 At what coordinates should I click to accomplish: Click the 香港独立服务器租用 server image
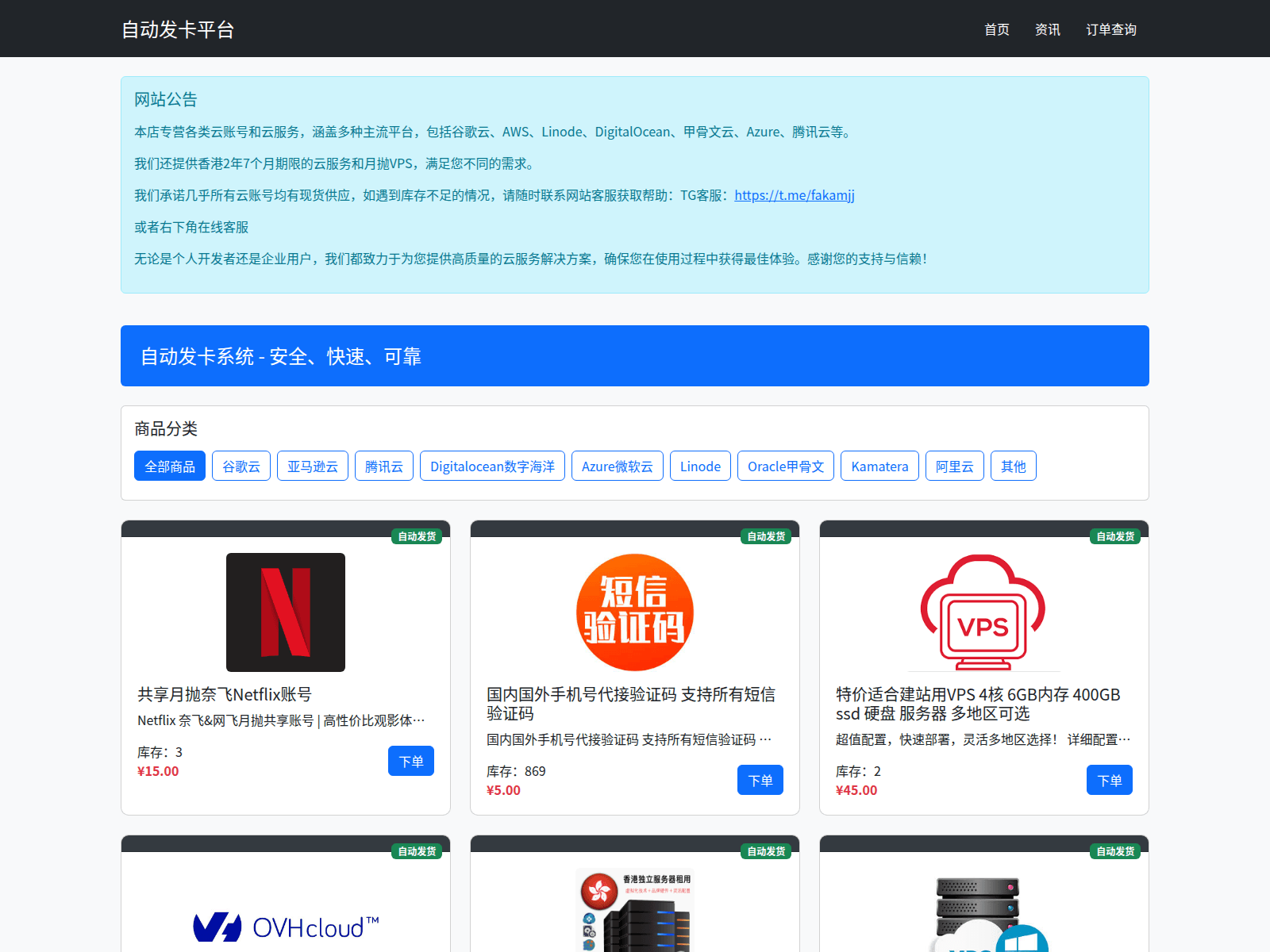(635, 910)
